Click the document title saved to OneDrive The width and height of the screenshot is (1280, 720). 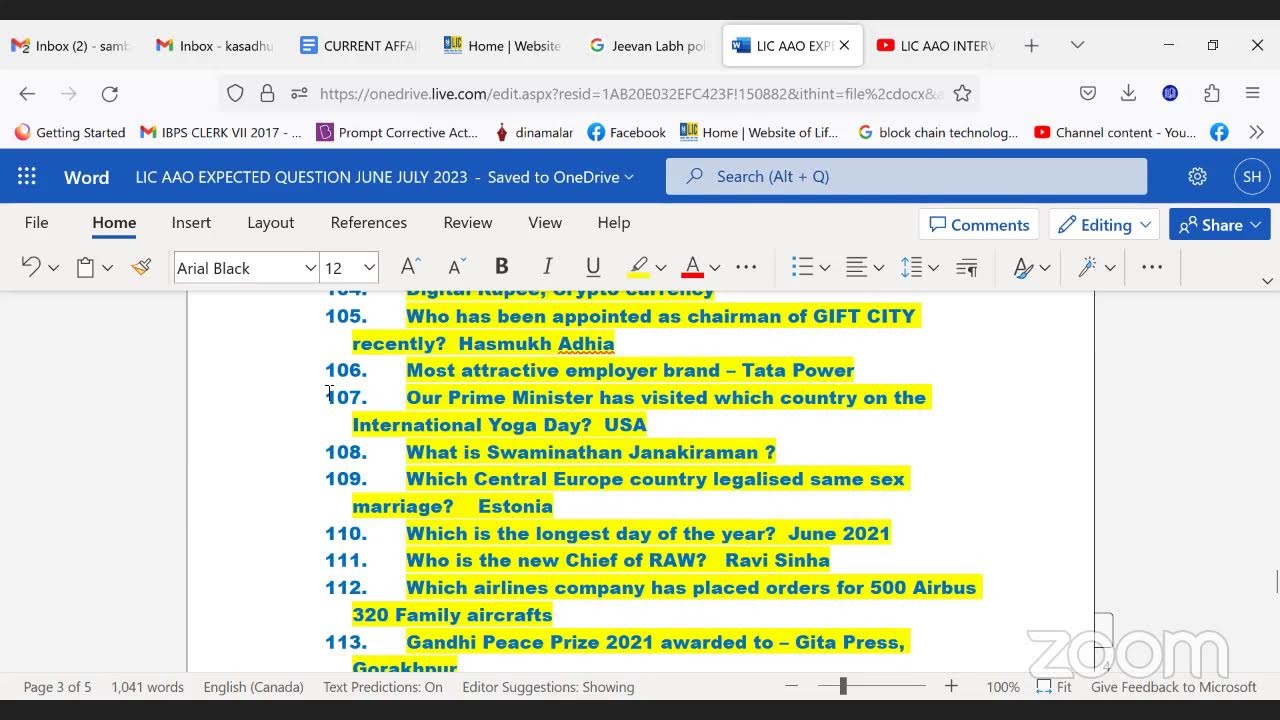pos(385,177)
